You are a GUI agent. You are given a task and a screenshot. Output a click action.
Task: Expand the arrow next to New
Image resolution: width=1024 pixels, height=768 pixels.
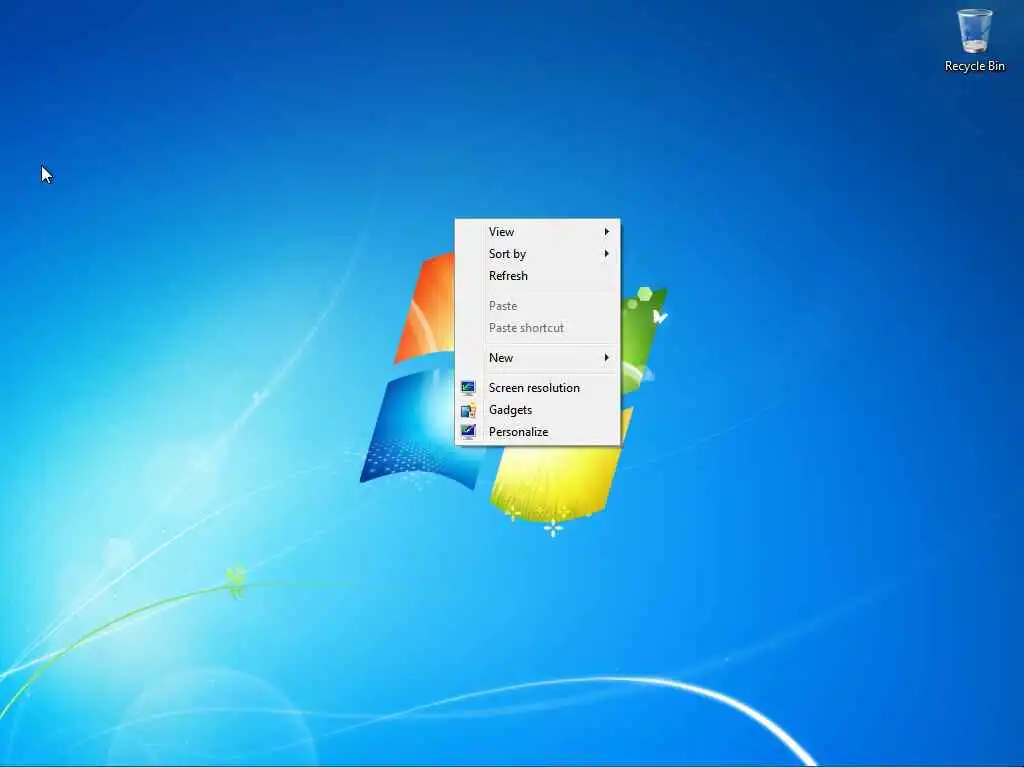[607, 358]
